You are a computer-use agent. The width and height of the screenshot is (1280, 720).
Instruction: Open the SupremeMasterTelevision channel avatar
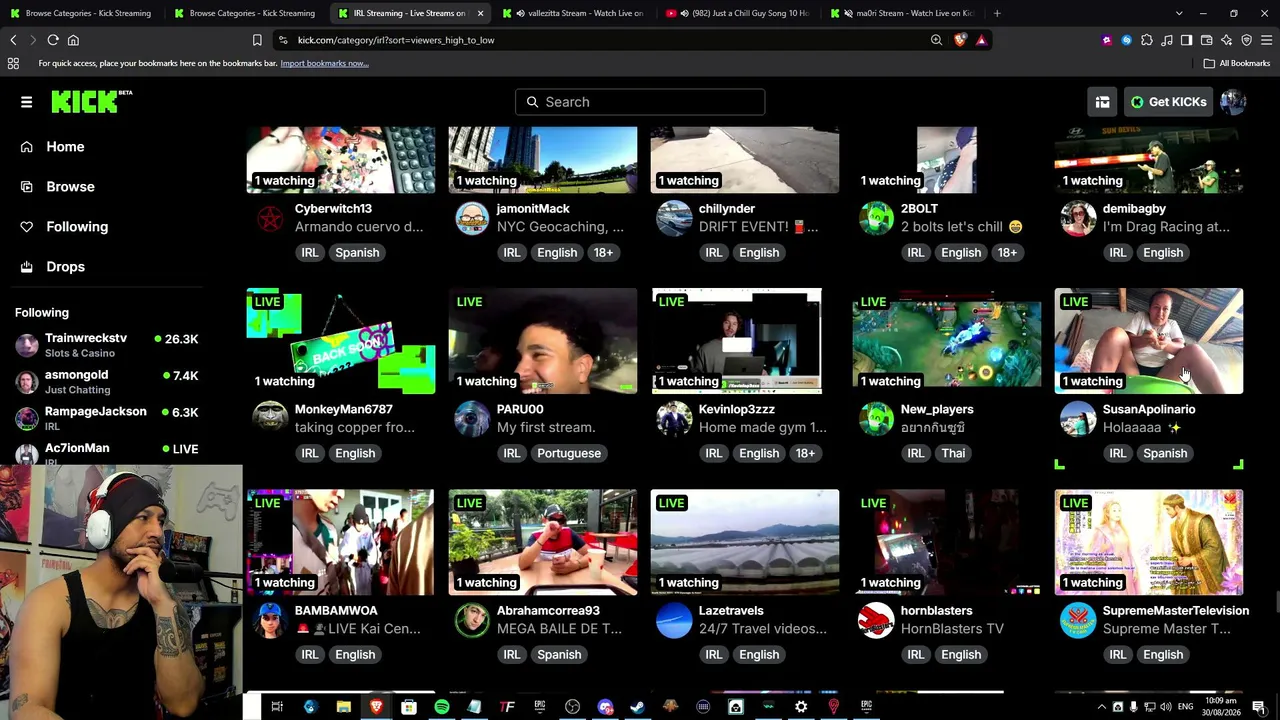pos(1078,620)
